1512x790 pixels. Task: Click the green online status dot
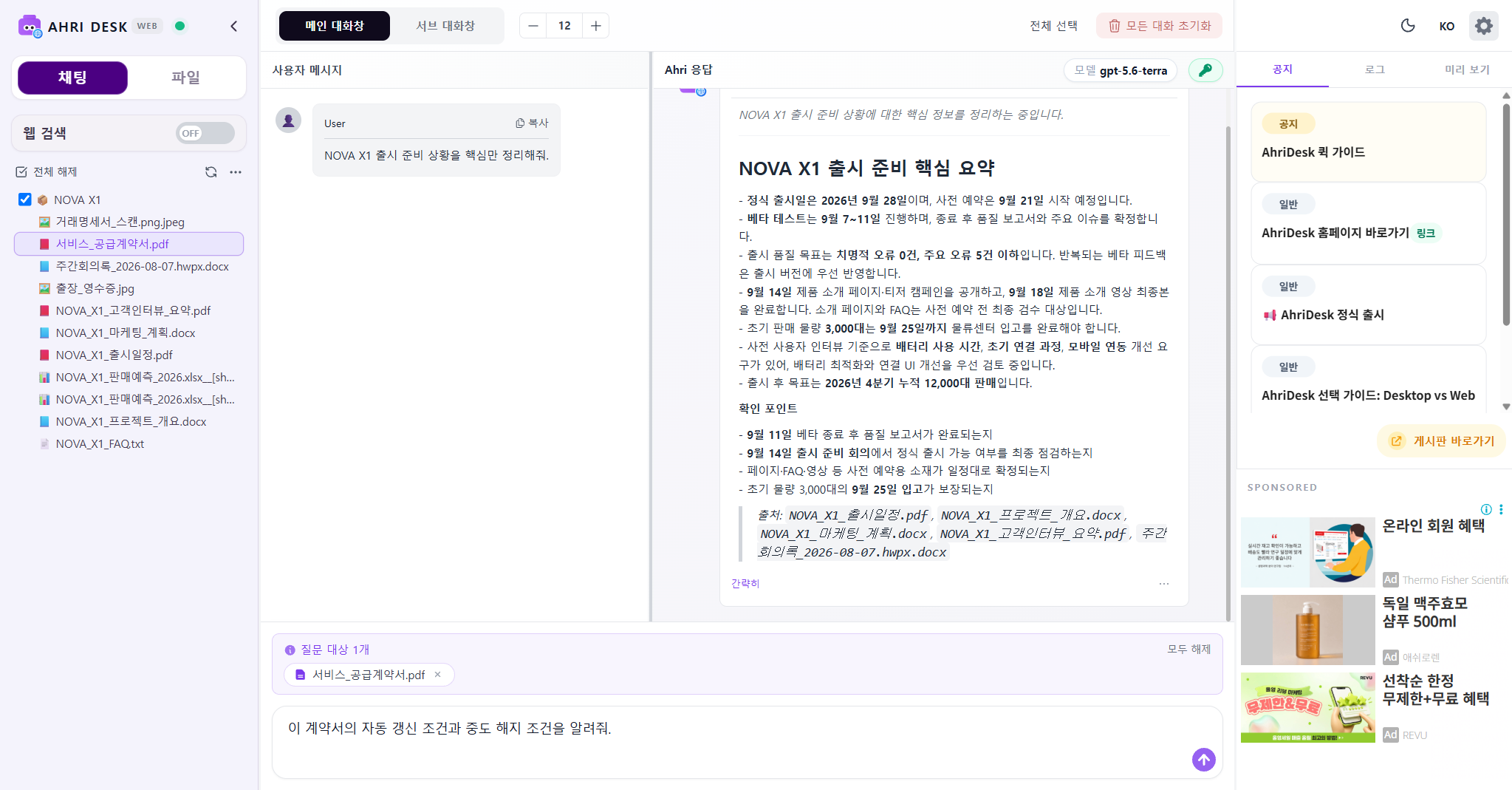[x=179, y=26]
